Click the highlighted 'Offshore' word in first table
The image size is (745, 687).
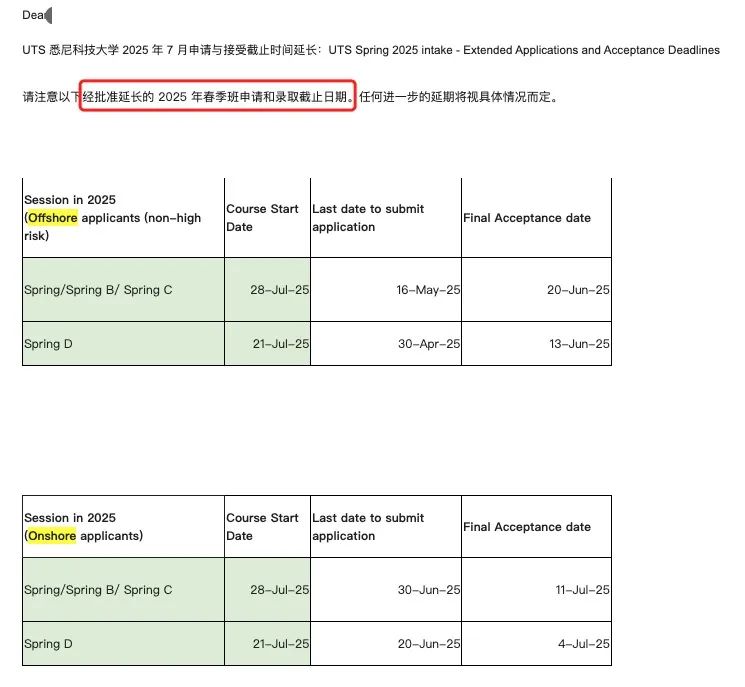(53, 218)
